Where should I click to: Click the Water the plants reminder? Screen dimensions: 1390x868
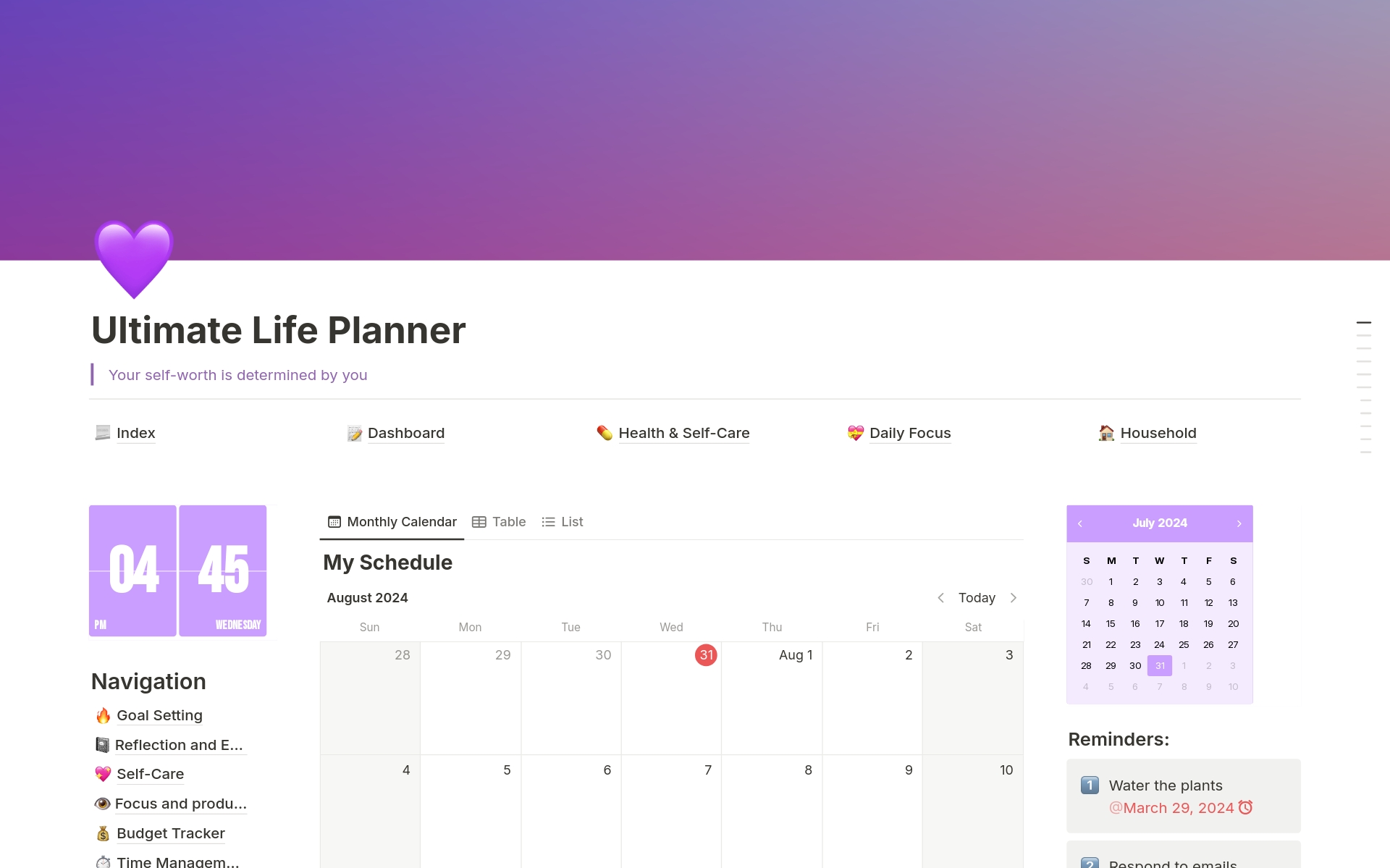1168,785
